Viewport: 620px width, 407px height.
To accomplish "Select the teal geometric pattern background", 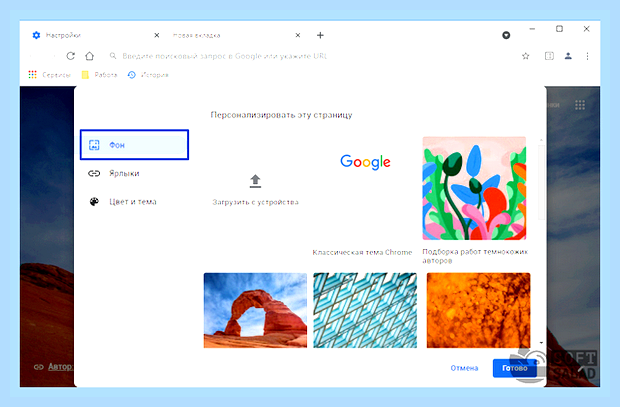I will tap(365, 310).
